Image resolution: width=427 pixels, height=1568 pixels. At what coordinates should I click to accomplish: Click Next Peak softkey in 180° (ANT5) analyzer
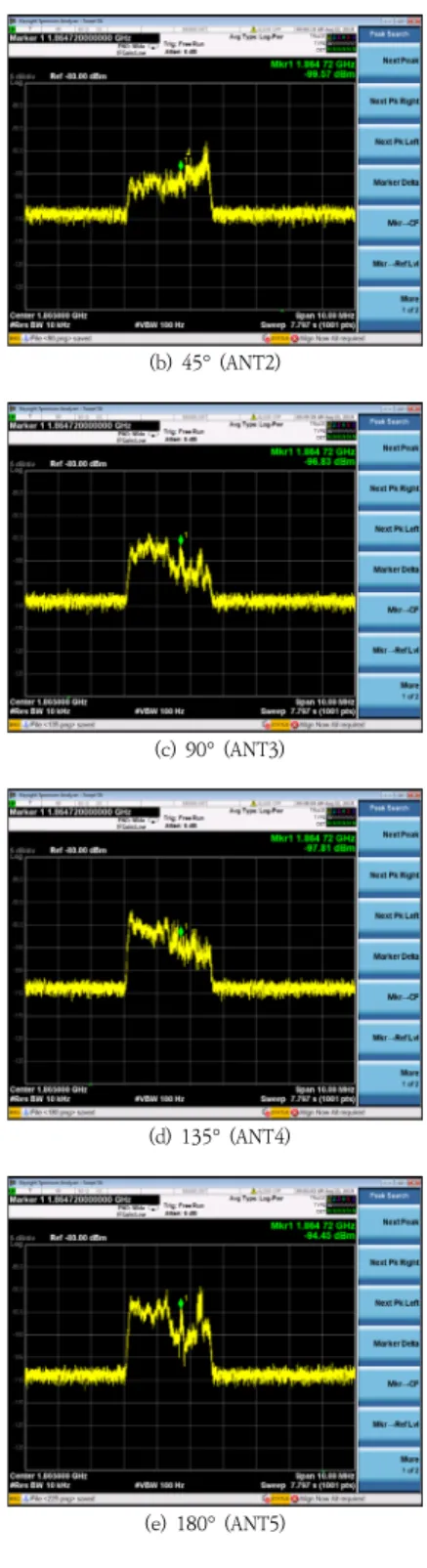pos(390,1221)
